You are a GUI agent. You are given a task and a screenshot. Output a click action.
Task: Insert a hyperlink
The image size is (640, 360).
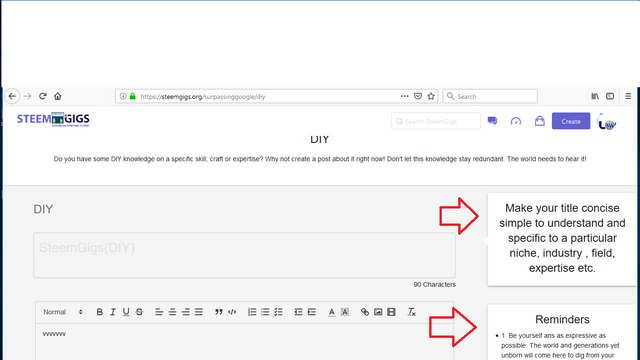pos(365,312)
